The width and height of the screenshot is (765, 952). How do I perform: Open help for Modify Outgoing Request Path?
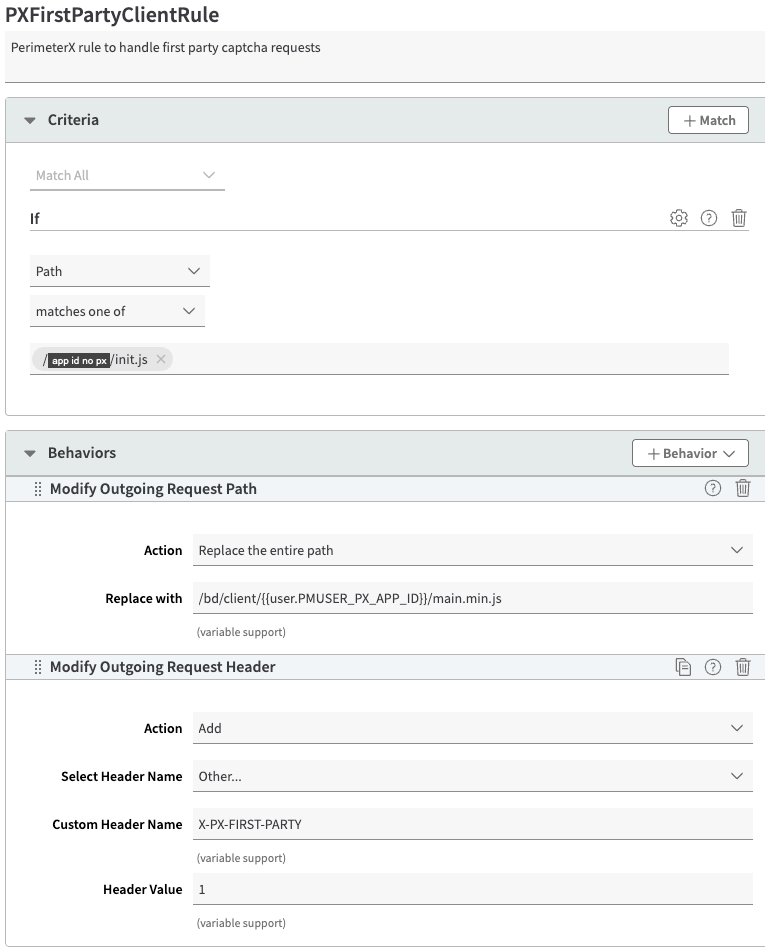[713, 489]
